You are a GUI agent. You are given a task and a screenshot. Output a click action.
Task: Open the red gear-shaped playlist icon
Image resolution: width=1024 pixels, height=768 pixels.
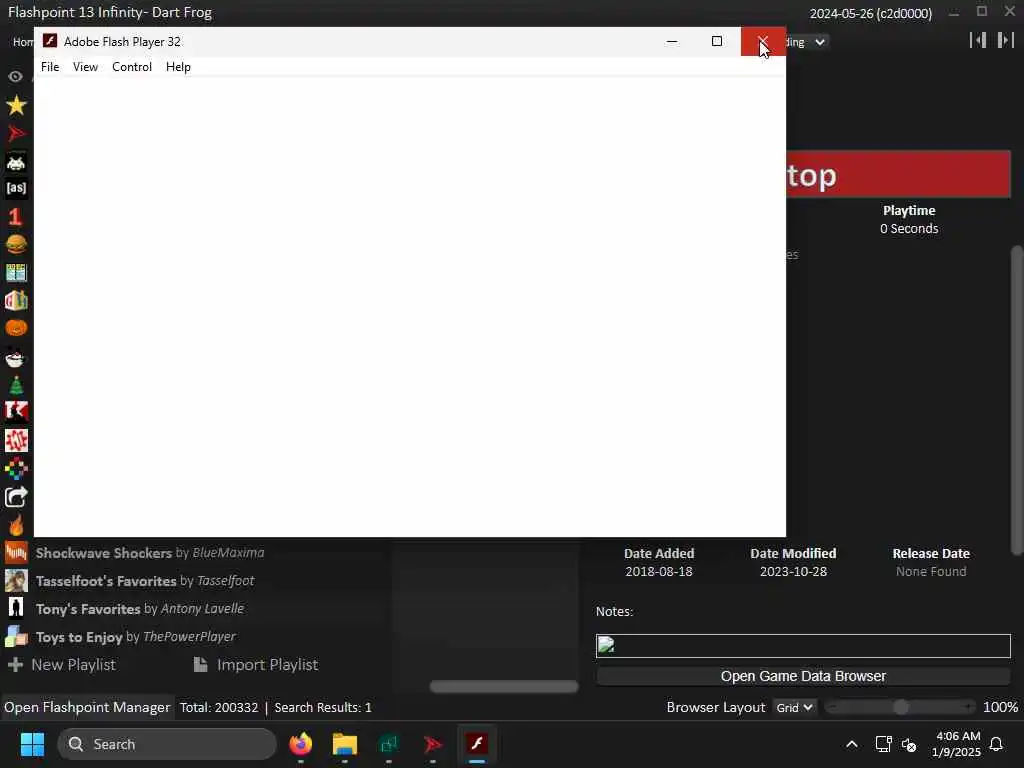coord(16,441)
